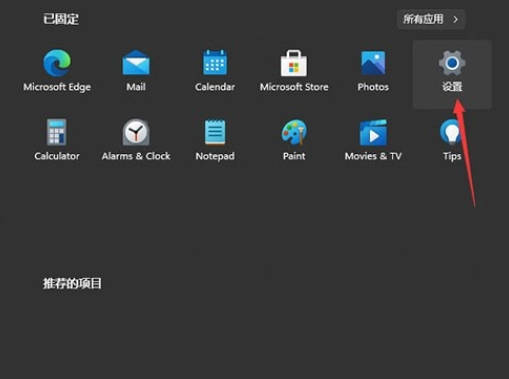
Task: Open Microsoft Edge from pinned apps
Action: 57,70
